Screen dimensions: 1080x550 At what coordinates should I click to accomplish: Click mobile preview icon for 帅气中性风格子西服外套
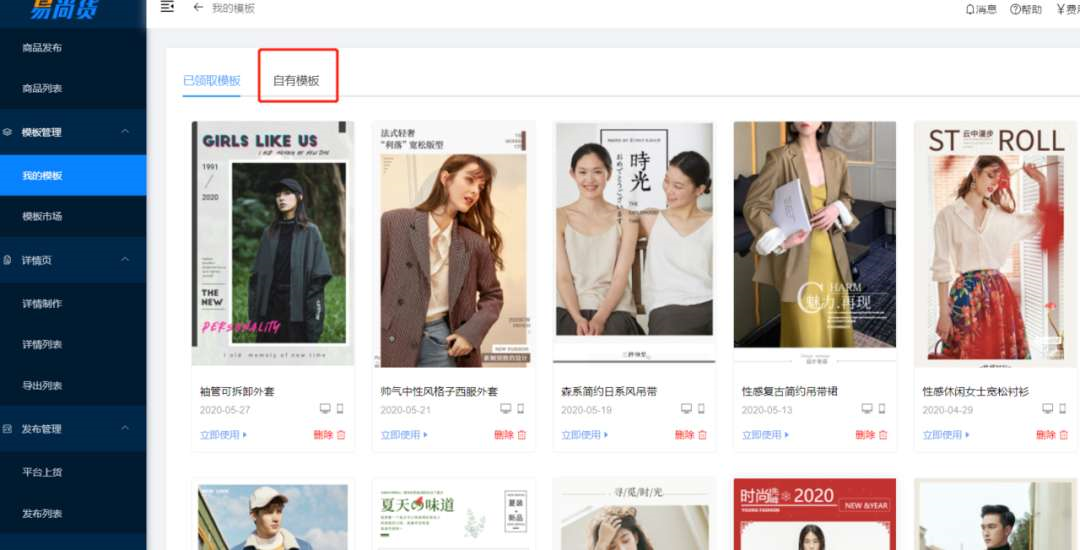click(x=520, y=408)
